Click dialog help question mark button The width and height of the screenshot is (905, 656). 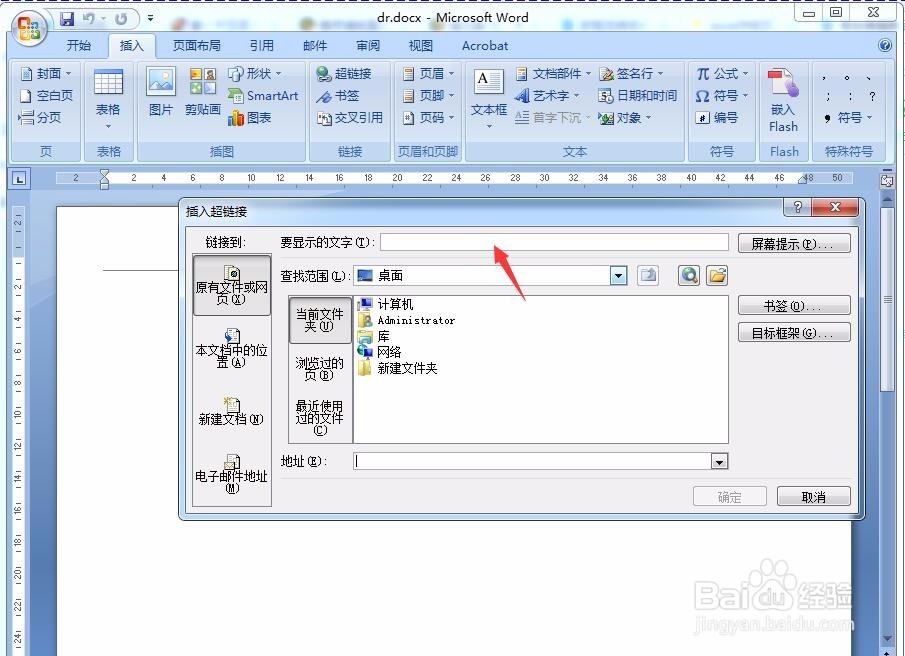pyautogui.click(x=798, y=207)
